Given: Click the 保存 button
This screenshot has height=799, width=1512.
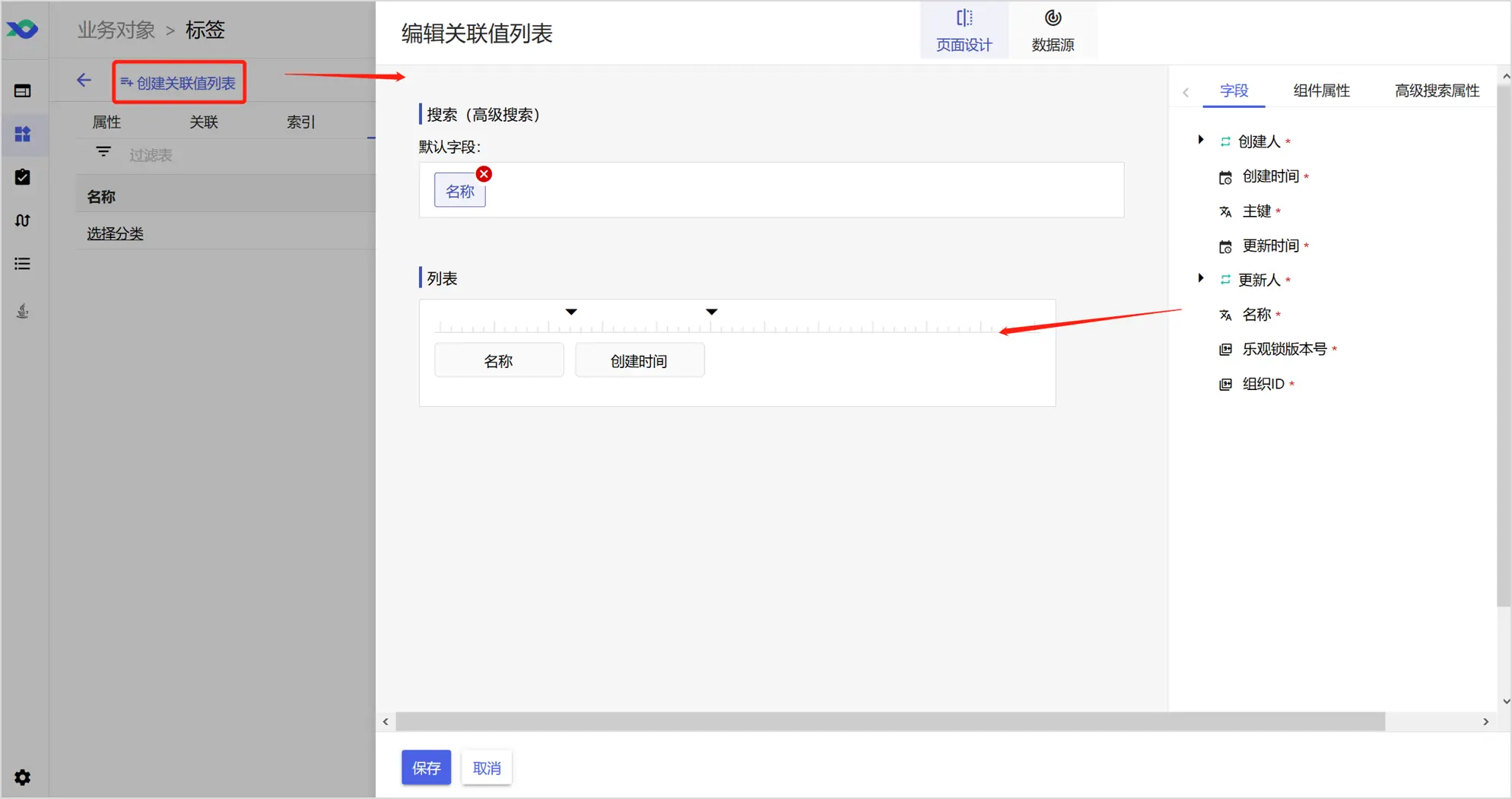Looking at the screenshot, I should [426, 768].
